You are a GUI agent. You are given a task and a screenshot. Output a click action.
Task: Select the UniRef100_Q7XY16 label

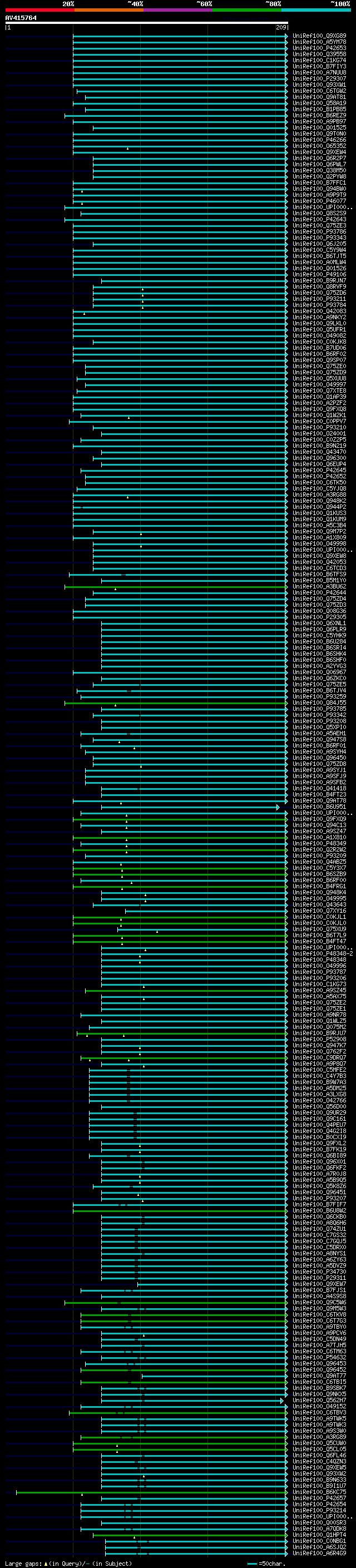tap(319, 911)
